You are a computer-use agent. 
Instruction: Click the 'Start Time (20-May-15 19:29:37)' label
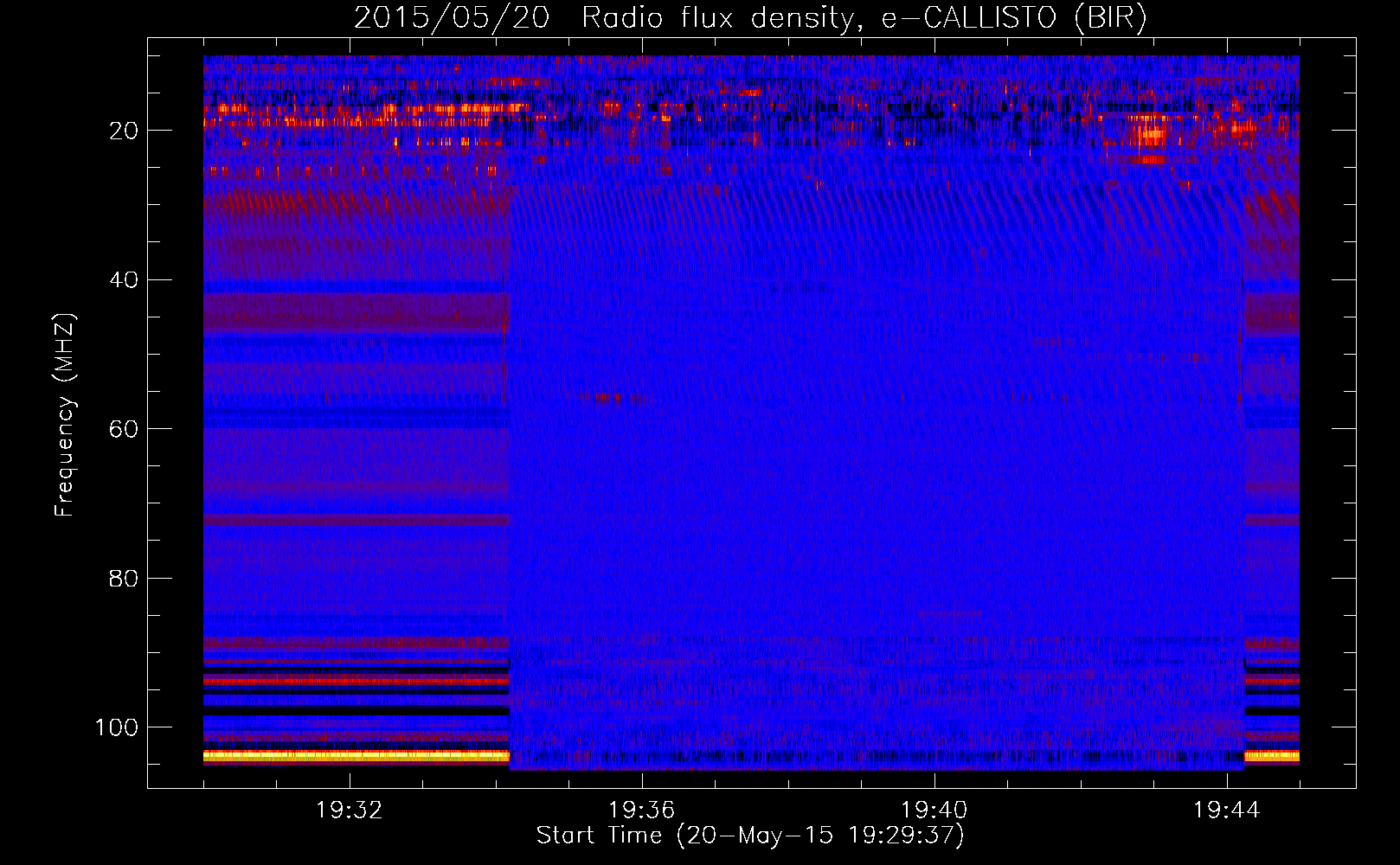point(750,836)
